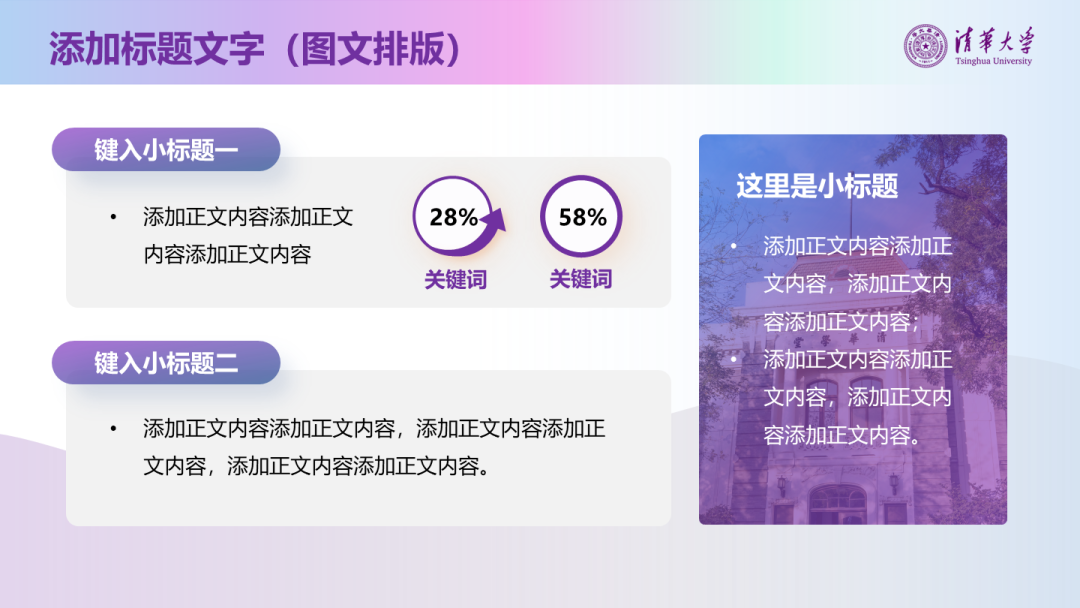
Task: Click the two-line body text in section one
Action: [248, 235]
